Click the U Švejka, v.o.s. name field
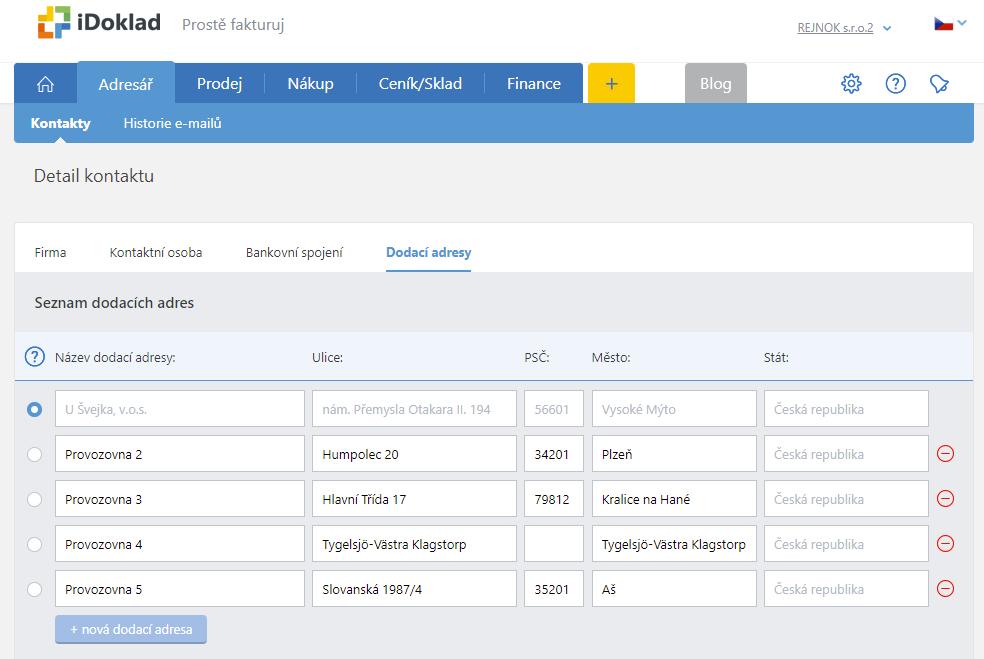Viewport: 984px width, 659px height. pyautogui.click(x=179, y=409)
